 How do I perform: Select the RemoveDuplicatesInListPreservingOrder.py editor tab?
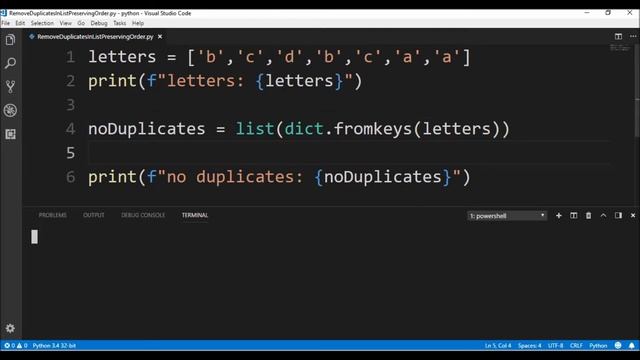tap(95, 37)
